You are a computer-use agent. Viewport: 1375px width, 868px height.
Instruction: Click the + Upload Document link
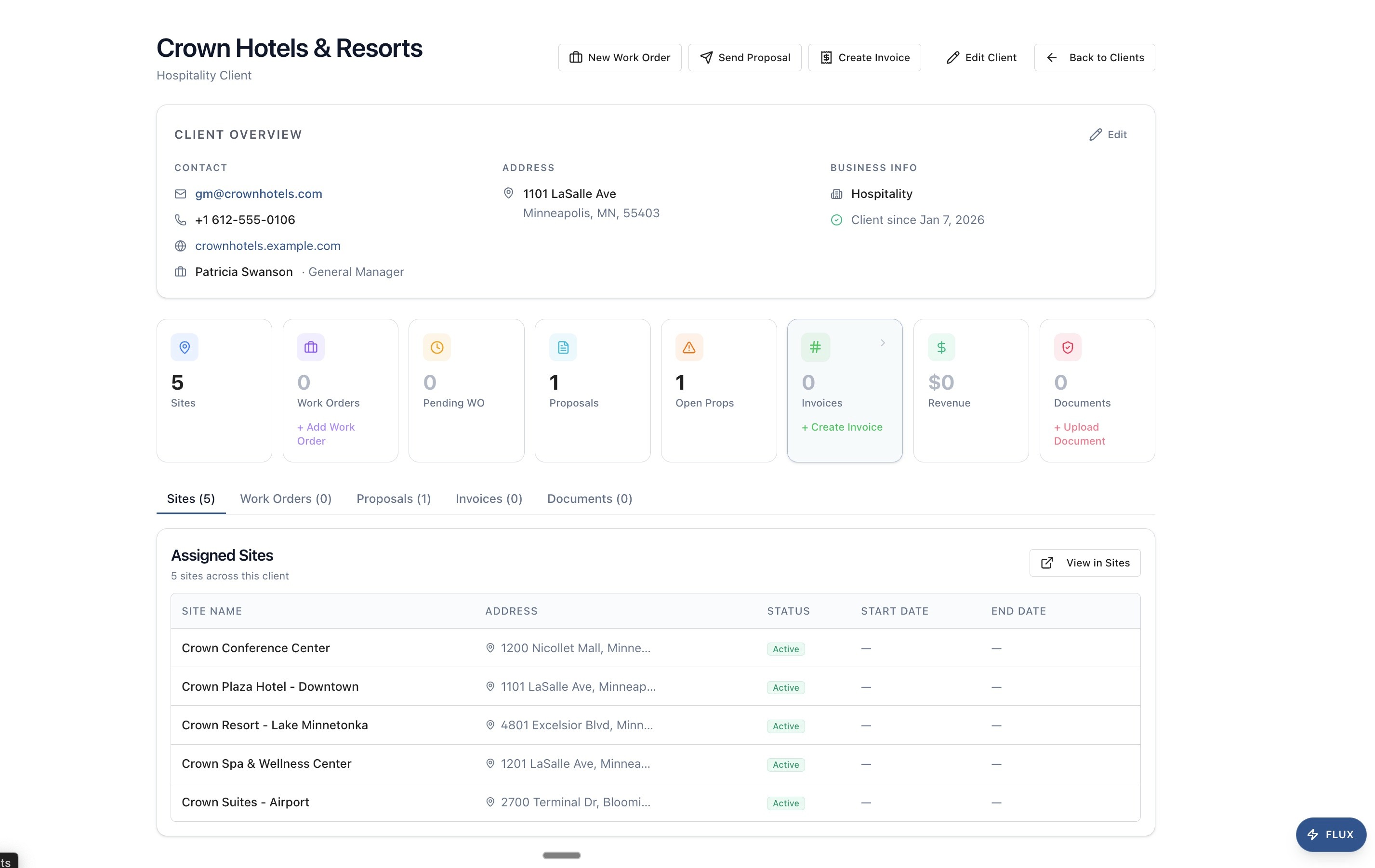point(1079,434)
